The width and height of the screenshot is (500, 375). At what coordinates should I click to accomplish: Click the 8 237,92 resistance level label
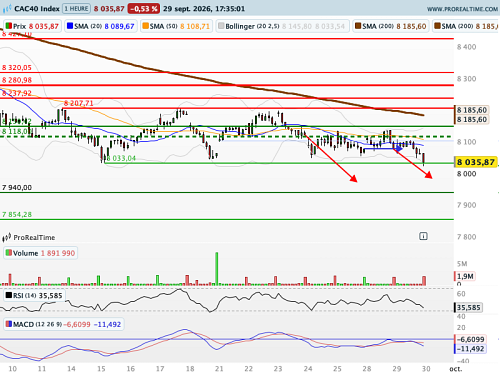[17, 93]
